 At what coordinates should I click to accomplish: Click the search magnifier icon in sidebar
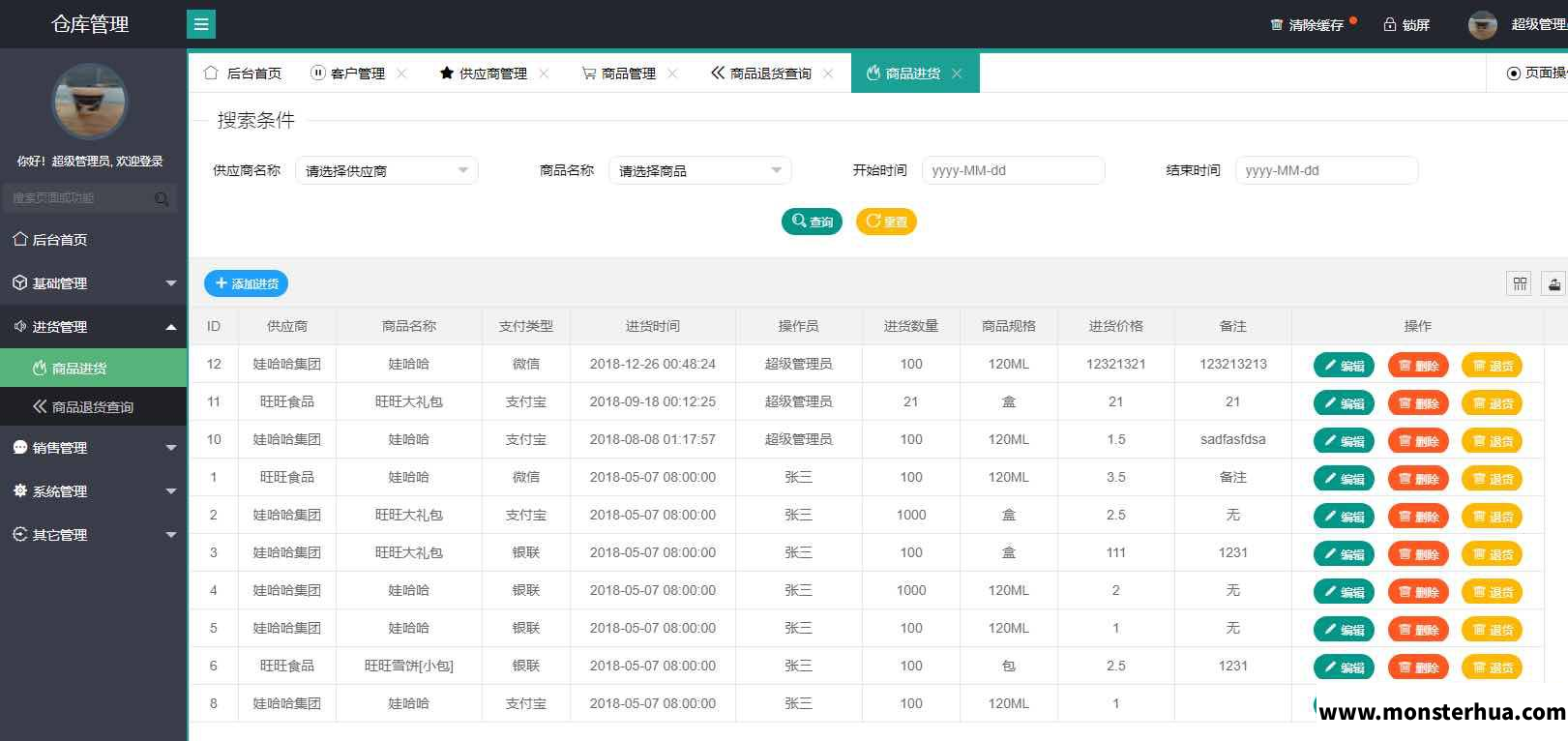pos(162,198)
